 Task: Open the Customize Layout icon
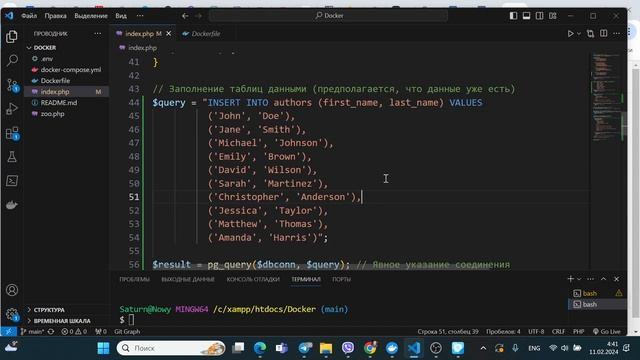pos(553,16)
